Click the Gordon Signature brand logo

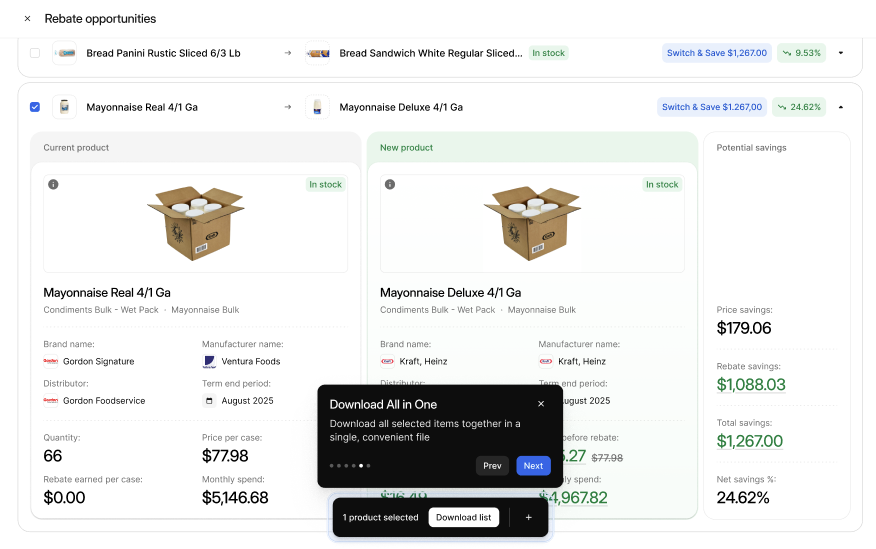51,361
